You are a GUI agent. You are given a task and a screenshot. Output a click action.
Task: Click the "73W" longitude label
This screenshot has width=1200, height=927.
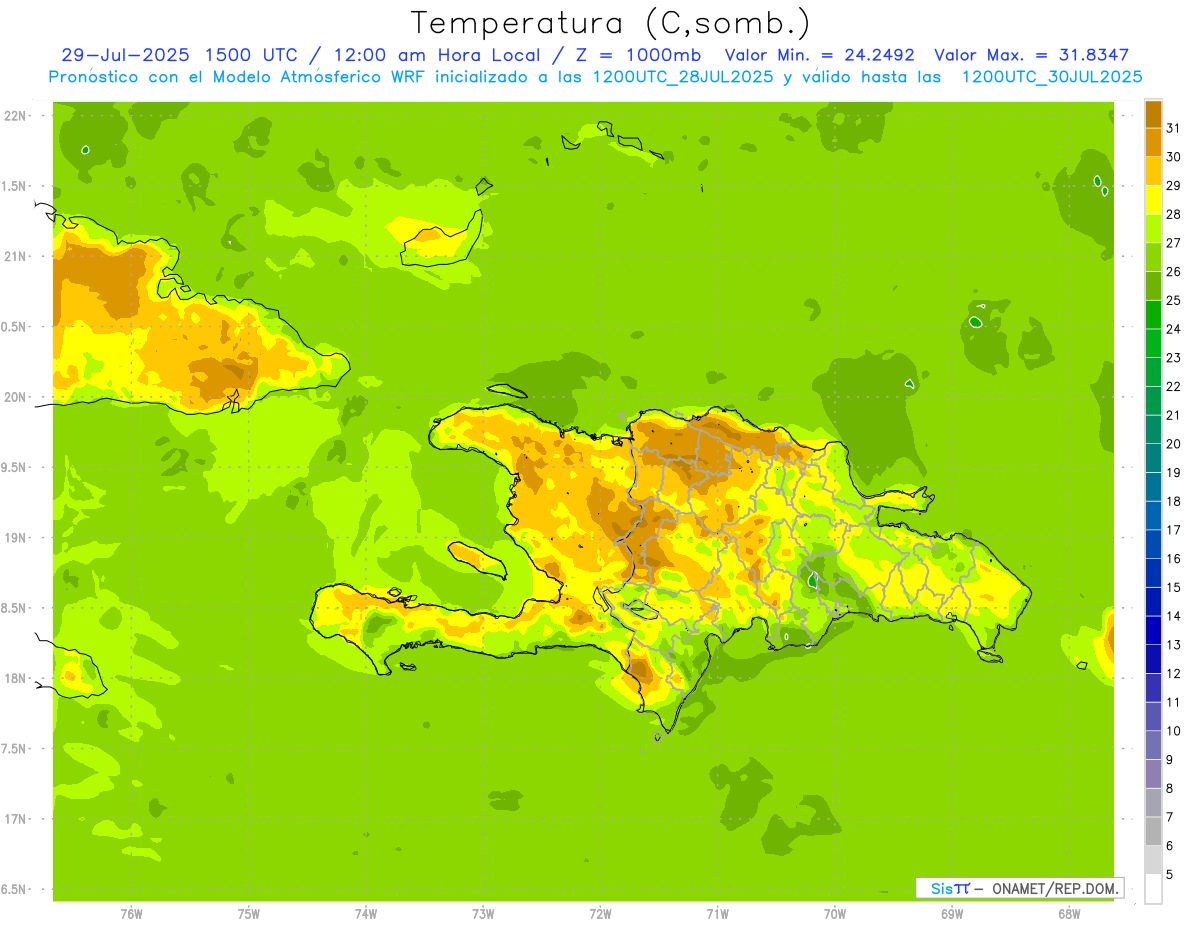click(x=483, y=914)
